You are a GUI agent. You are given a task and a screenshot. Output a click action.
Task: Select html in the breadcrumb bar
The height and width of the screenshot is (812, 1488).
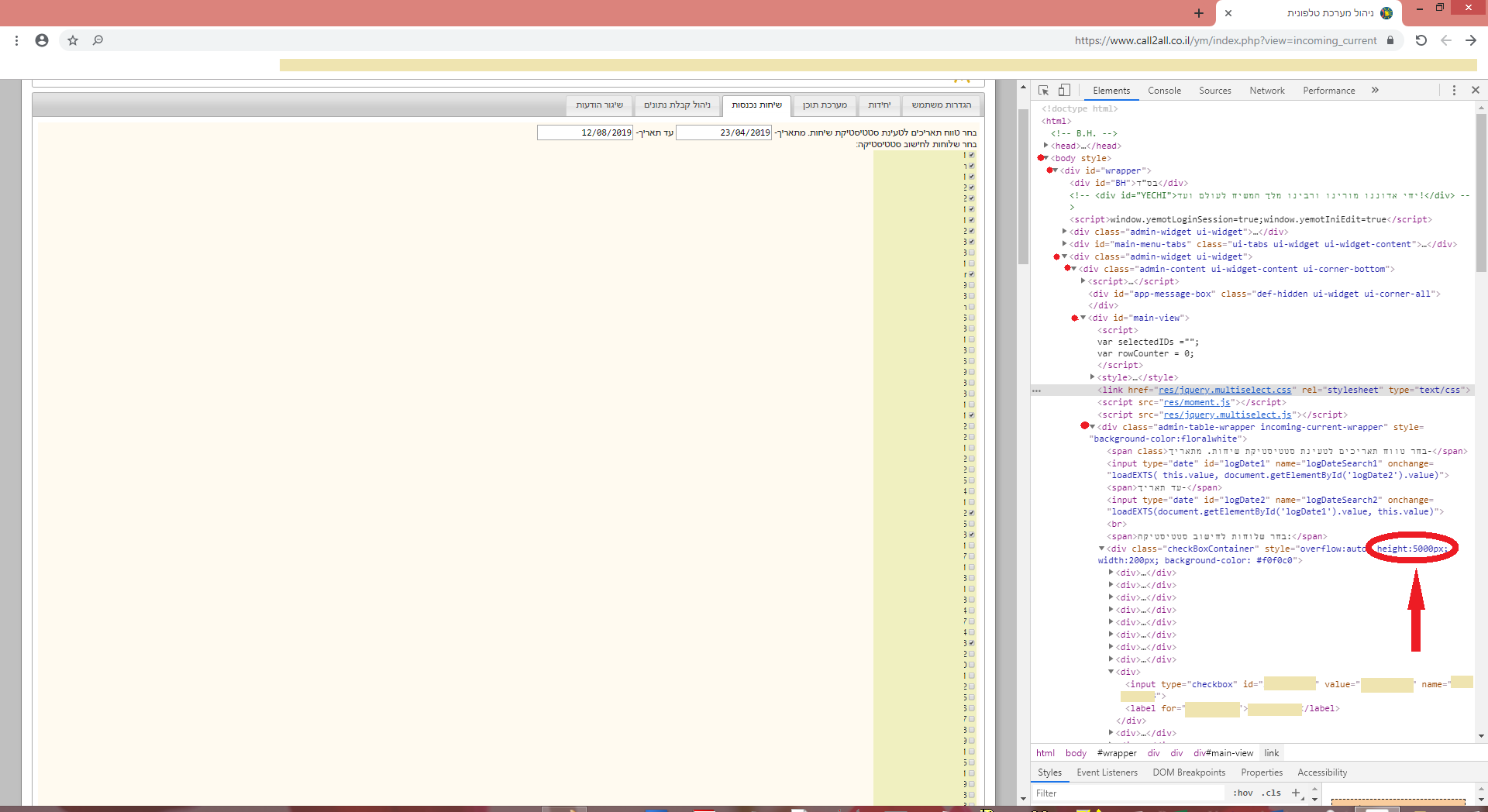click(1045, 753)
